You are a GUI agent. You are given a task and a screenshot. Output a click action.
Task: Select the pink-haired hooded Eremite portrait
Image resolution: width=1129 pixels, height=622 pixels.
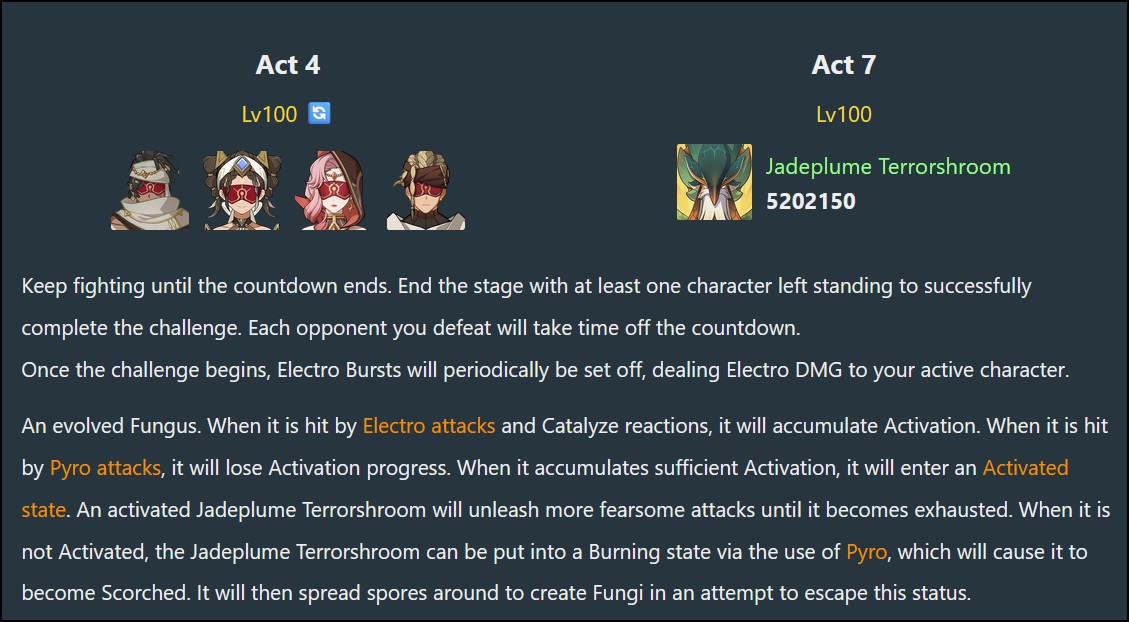333,189
